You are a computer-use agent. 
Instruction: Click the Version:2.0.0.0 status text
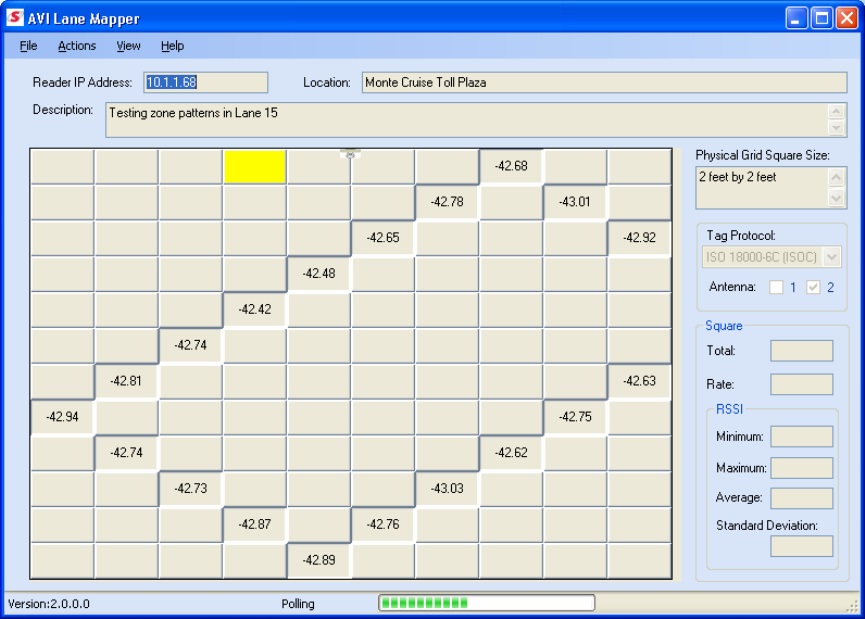pyautogui.click(x=49, y=604)
